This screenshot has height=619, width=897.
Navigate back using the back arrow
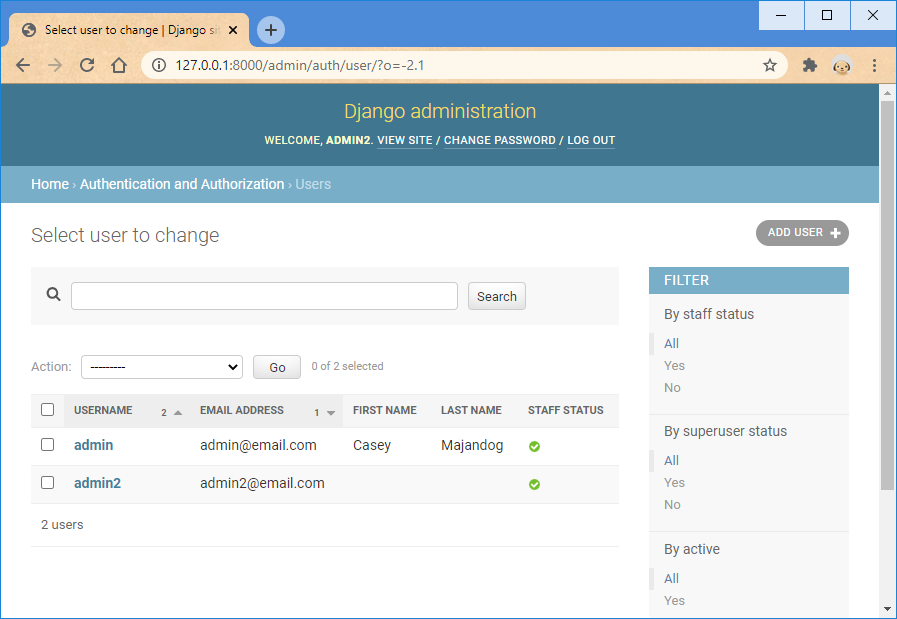click(x=23, y=64)
